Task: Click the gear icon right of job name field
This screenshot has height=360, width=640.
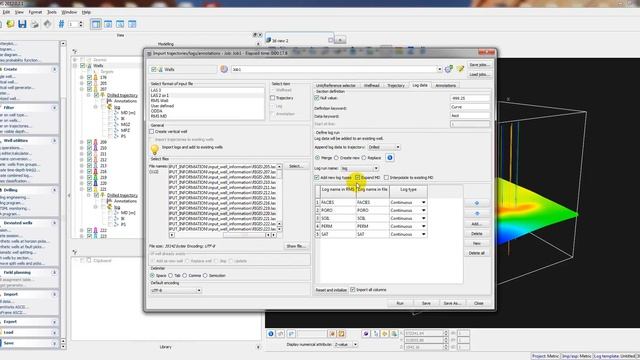Action: click(449, 69)
